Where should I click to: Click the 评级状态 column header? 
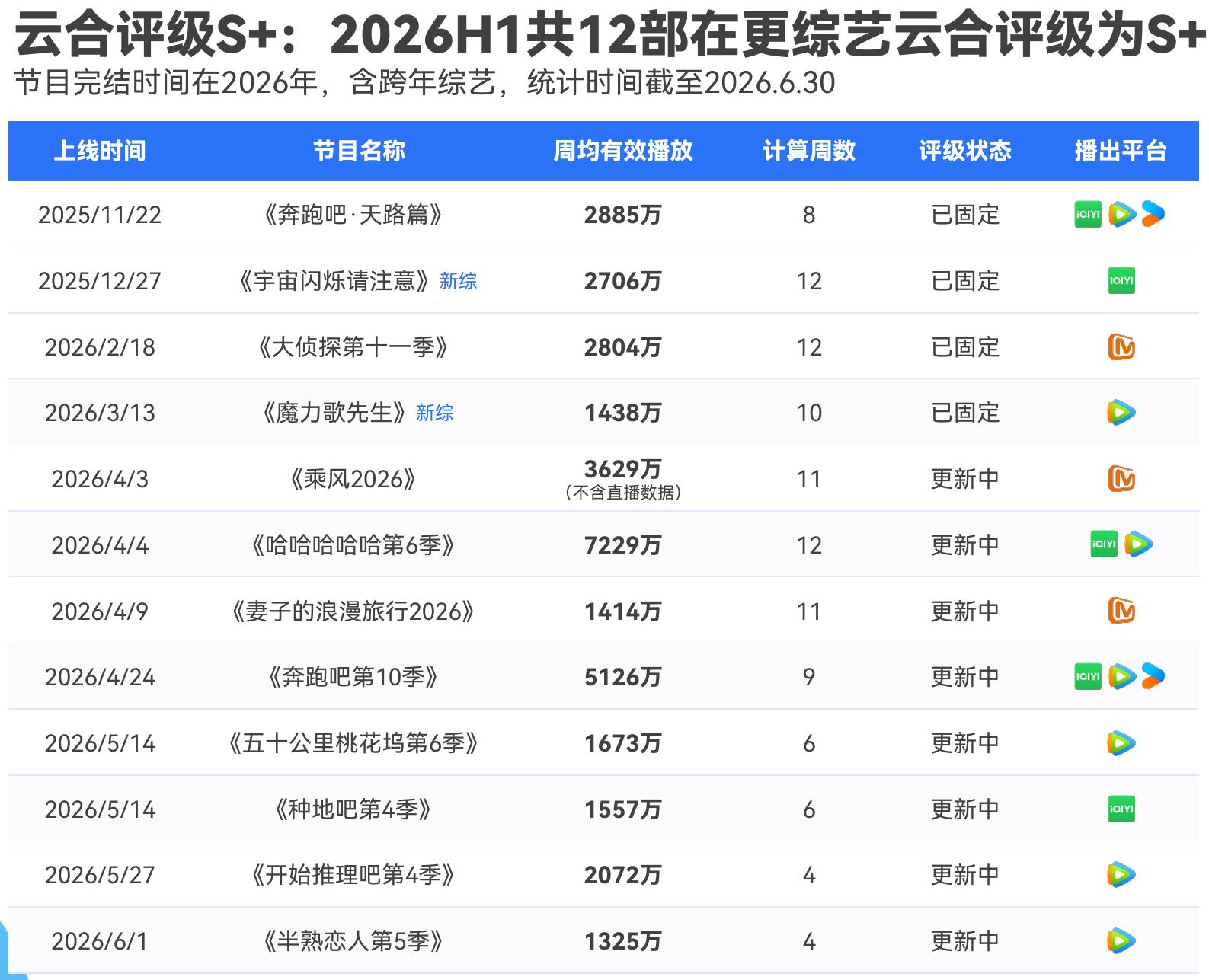[965, 151]
